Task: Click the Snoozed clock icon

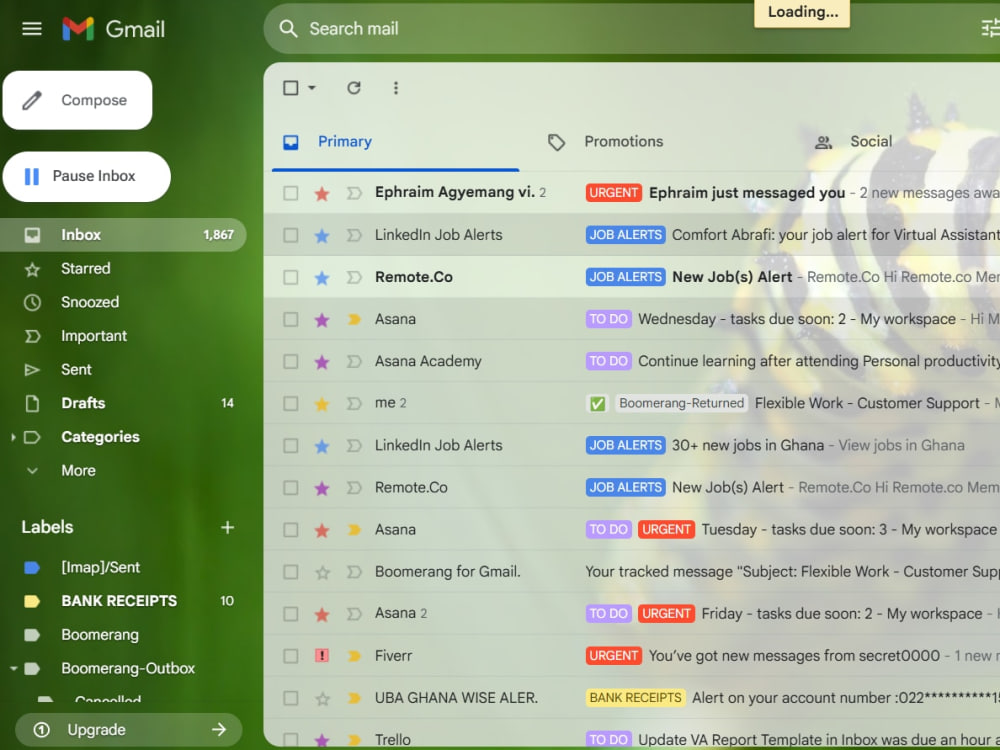Action: (32, 302)
